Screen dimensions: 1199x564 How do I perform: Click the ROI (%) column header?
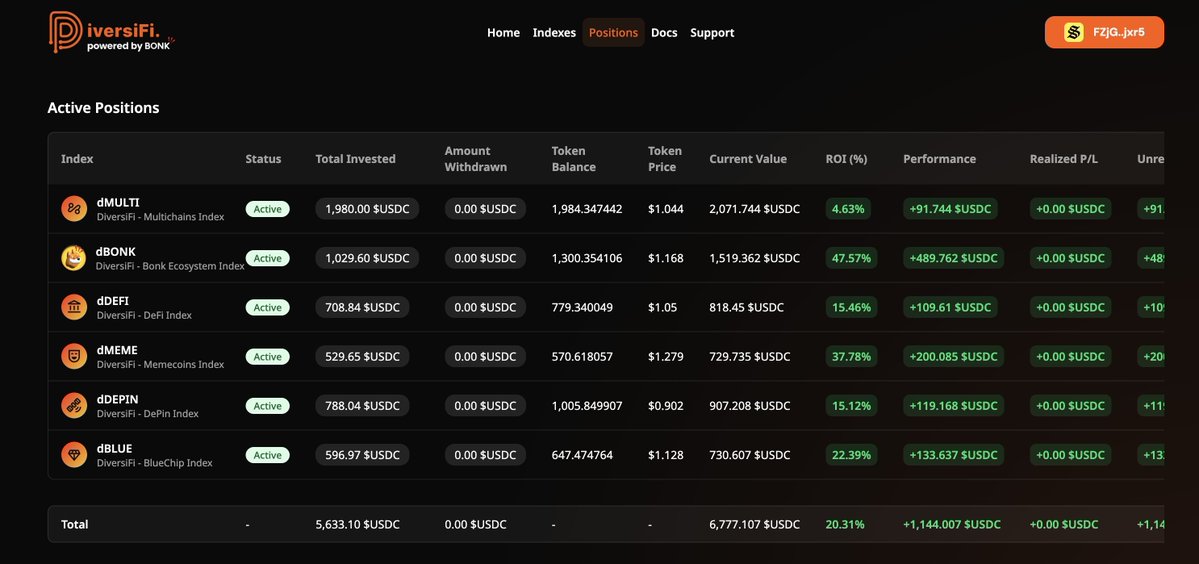pyautogui.click(x=846, y=159)
